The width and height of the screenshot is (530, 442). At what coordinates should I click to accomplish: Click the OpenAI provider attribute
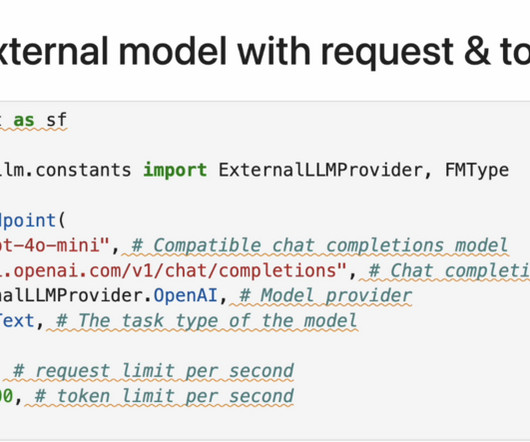click(x=185, y=296)
